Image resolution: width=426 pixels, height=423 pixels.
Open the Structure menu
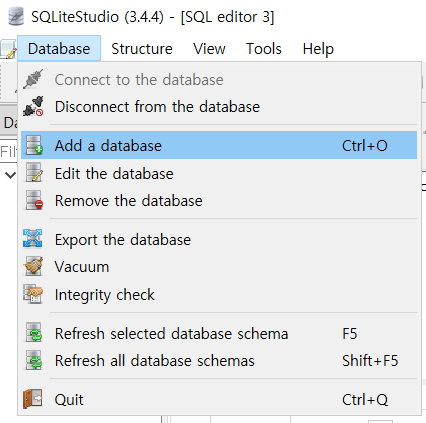click(x=142, y=49)
